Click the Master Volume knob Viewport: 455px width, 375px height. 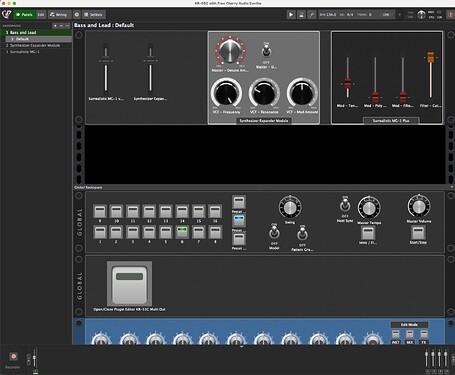[419, 206]
